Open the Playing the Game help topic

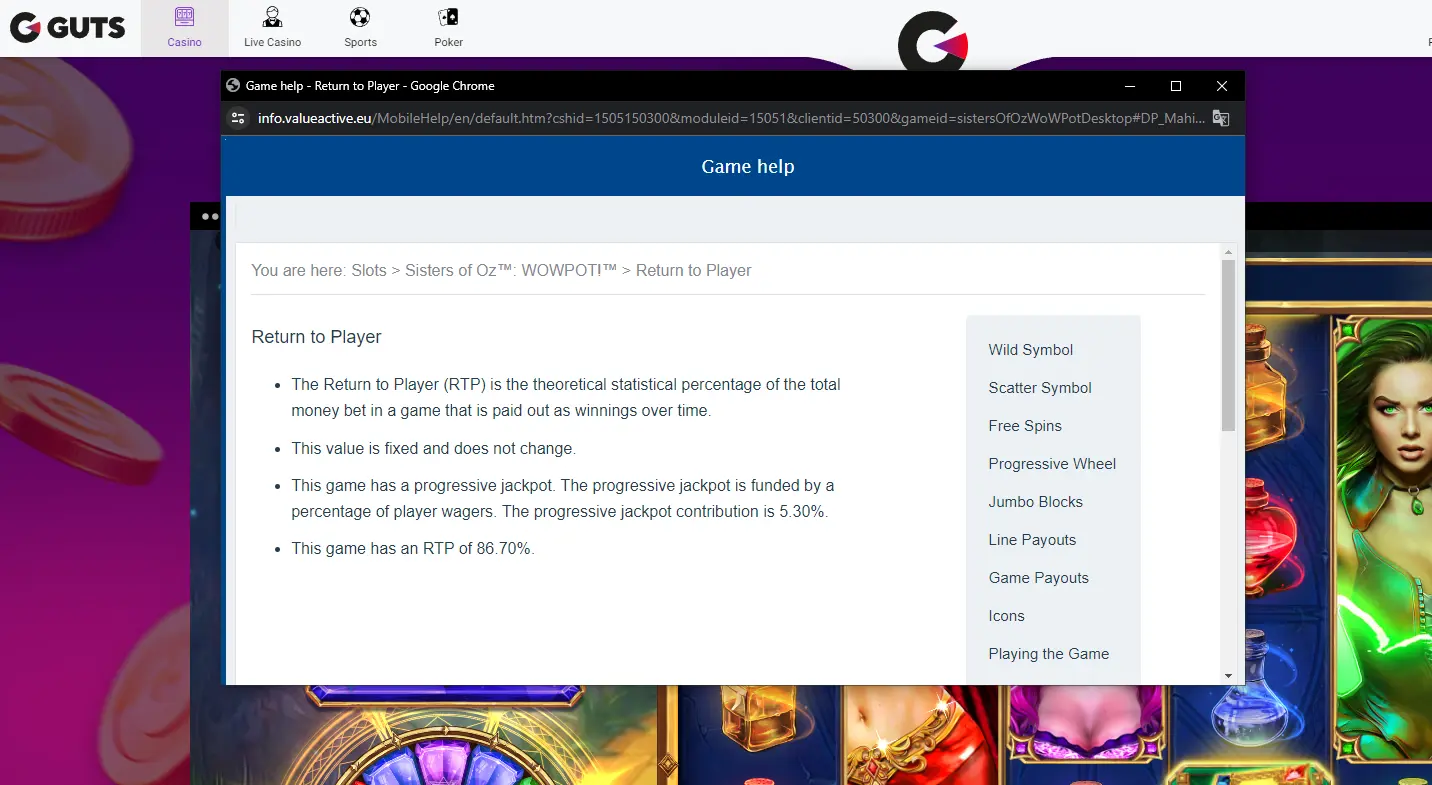point(1049,654)
